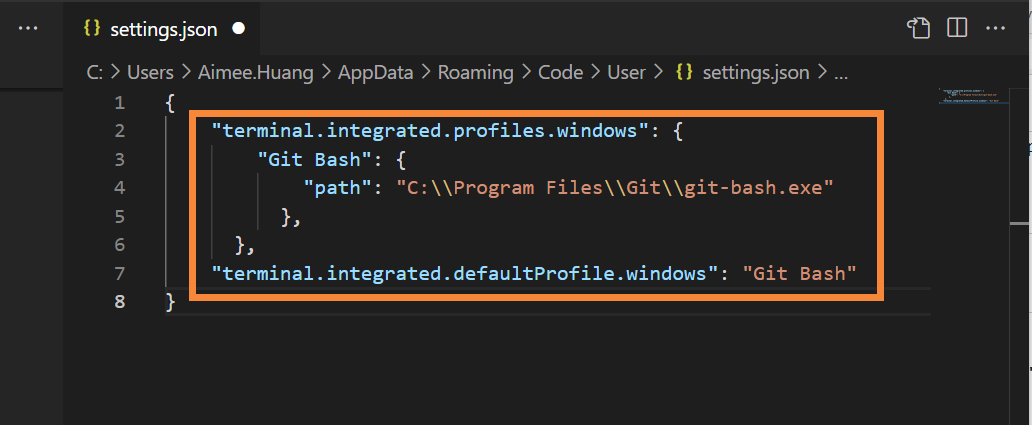Open Settings UI icon in editor title bar

tap(918, 28)
